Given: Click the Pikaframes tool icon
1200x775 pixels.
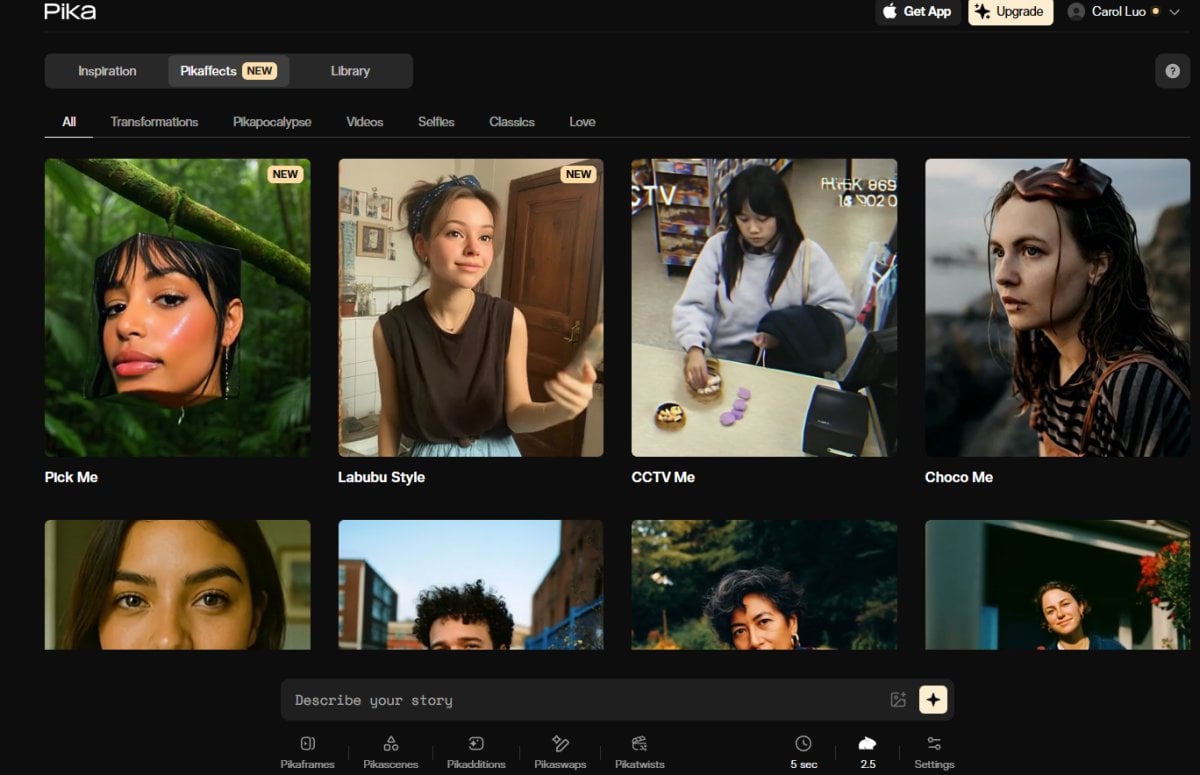Looking at the screenshot, I should pyautogui.click(x=307, y=744).
